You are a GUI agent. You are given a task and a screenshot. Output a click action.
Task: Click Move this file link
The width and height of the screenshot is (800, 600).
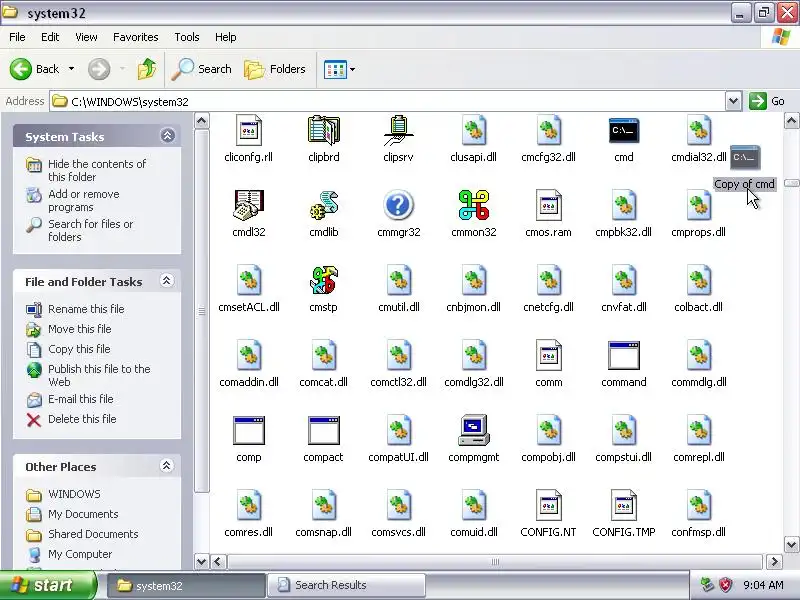click(x=80, y=329)
